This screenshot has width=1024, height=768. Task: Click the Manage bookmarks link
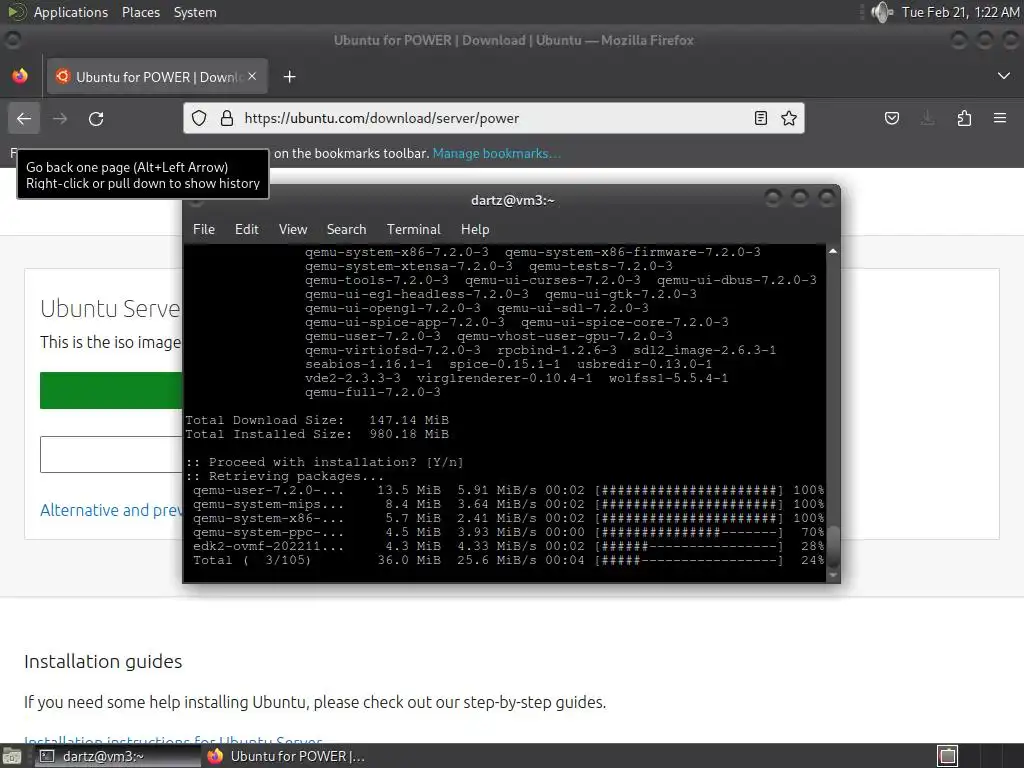496,153
